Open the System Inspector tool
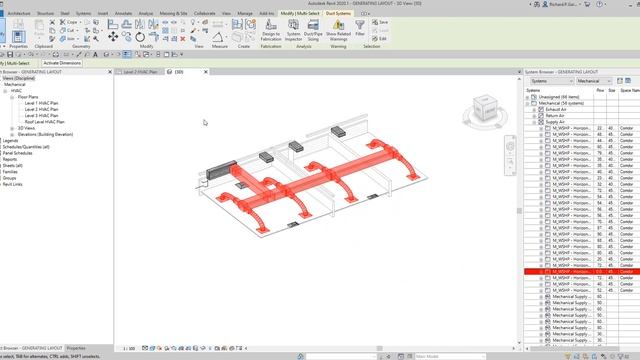Screen dimensions: 640x360 [293, 30]
